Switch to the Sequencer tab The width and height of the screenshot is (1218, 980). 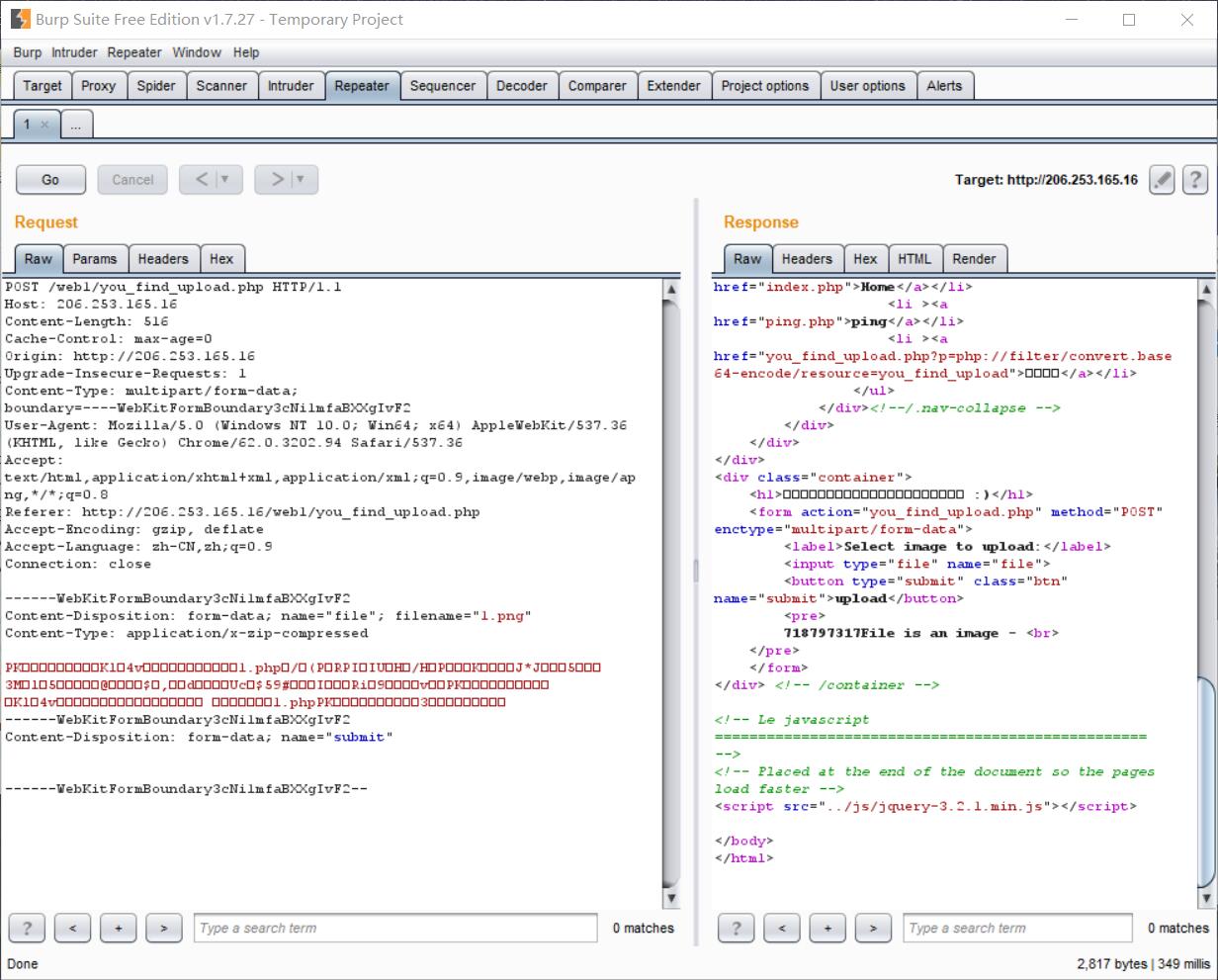pyautogui.click(x=443, y=86)
